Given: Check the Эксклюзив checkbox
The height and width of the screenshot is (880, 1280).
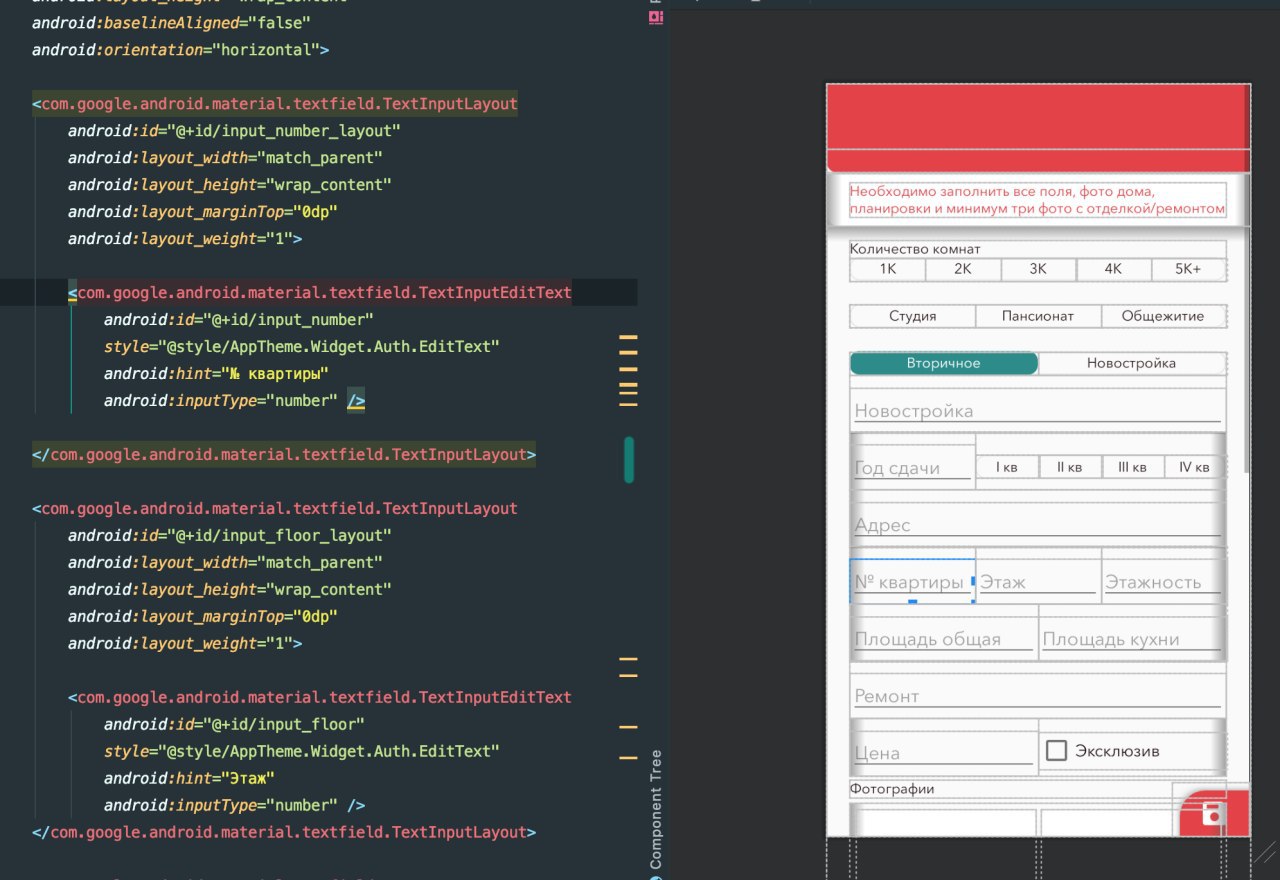Looking at the screenshot, I should (1056, 750).
